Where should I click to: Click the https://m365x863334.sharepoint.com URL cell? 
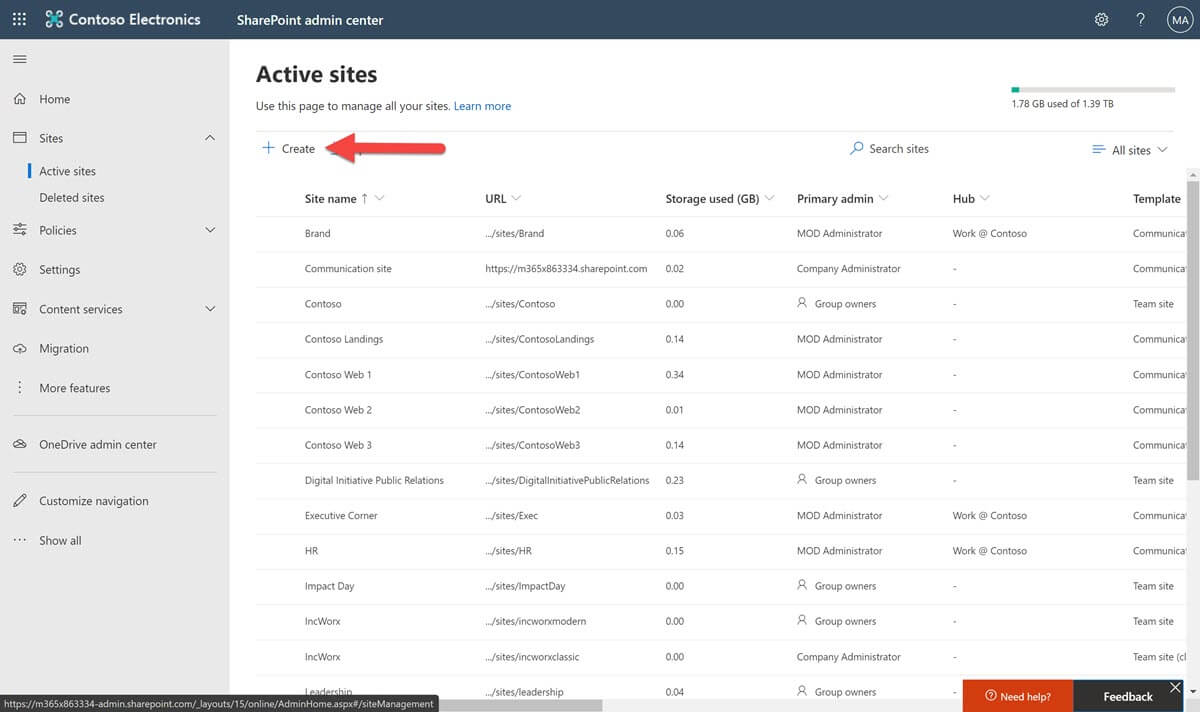coord(566,269)
